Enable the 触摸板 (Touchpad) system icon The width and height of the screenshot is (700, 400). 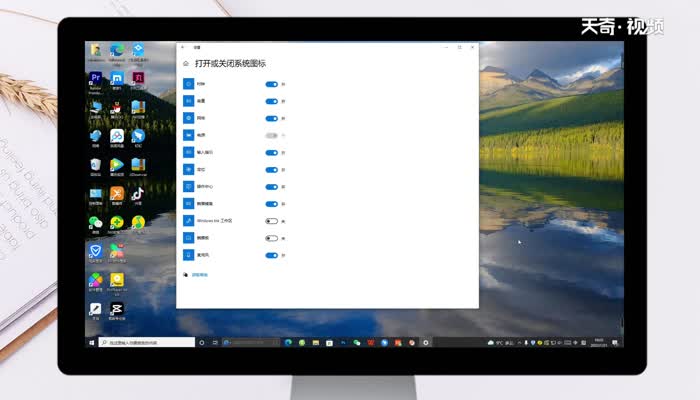click(x=271, y=238)
